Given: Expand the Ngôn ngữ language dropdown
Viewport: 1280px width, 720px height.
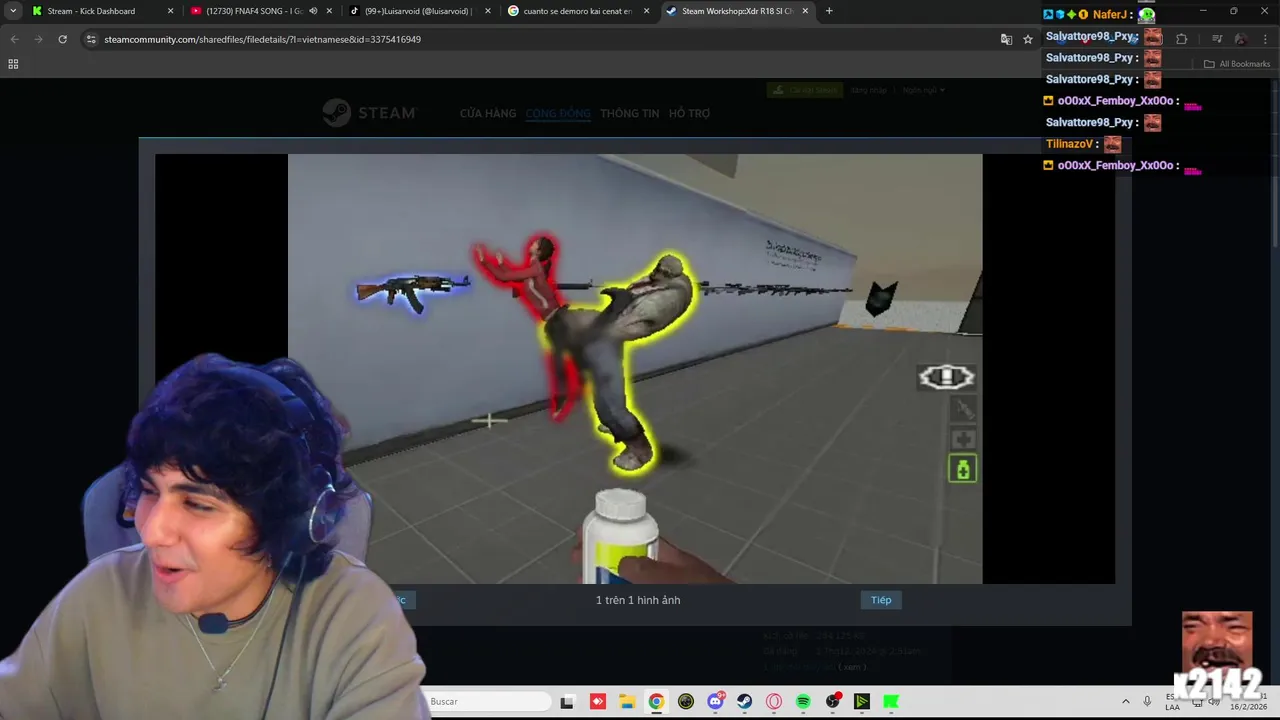Looking at the screenshot, I should [923, 90].
